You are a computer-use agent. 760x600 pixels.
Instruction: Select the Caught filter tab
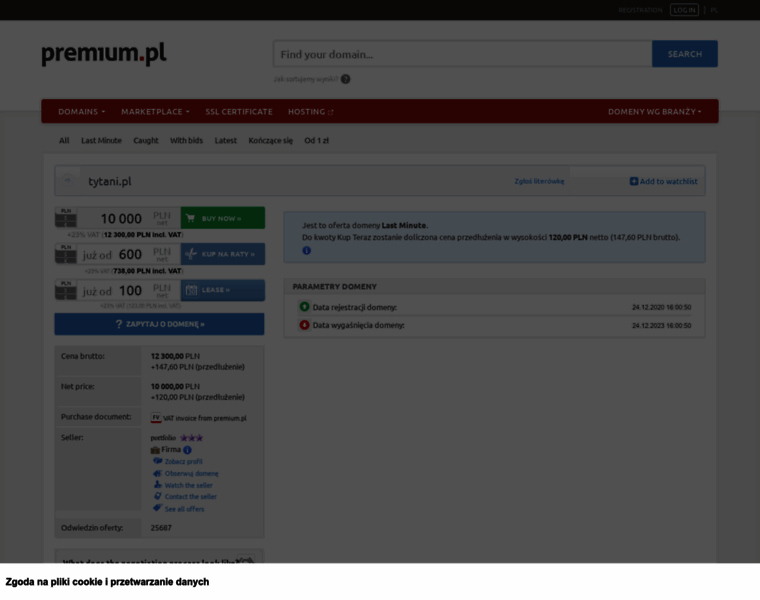(x=146, y=141)
